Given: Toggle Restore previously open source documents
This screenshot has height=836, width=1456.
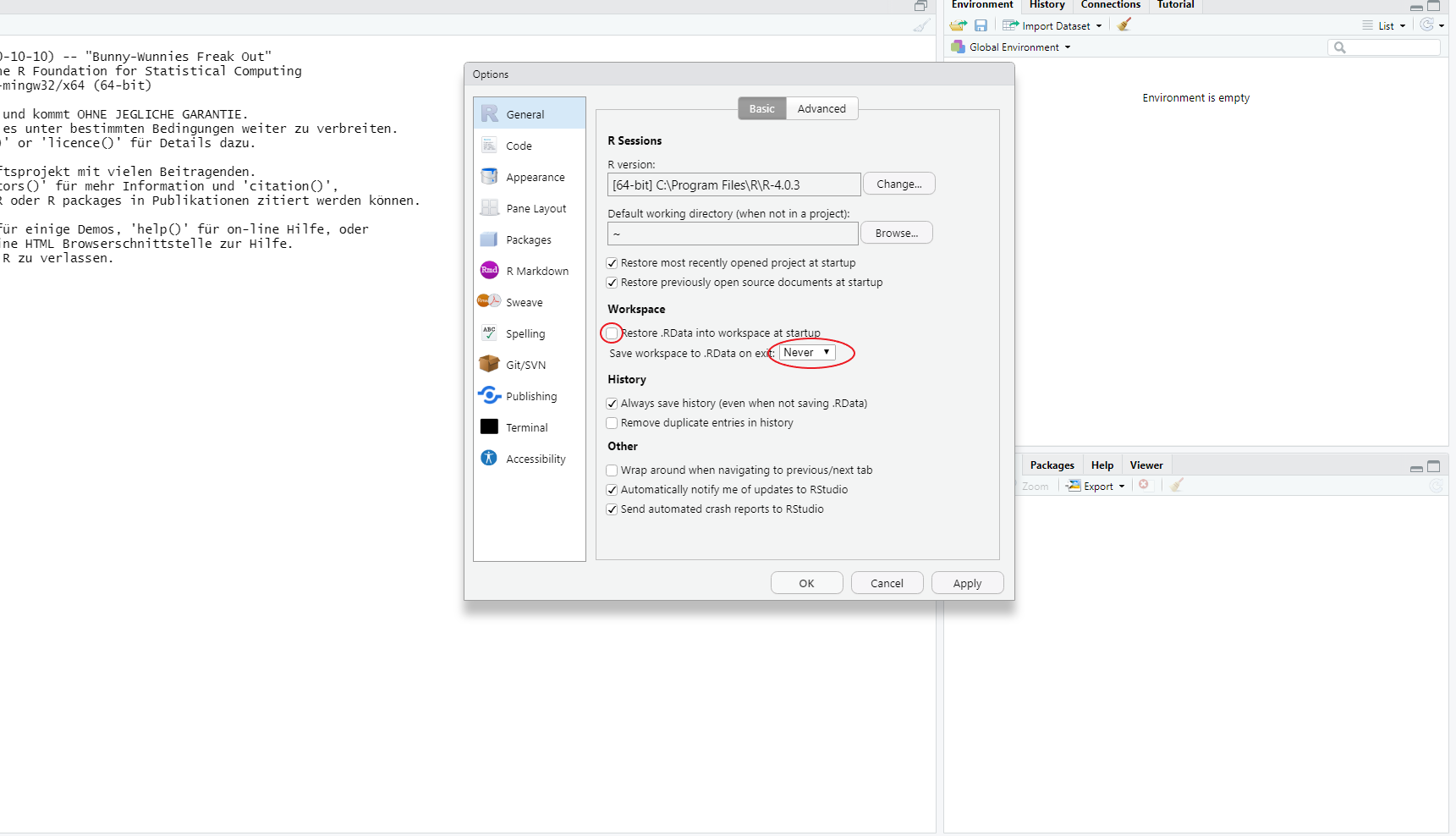Looking at the screenshot, I should [x=612, y=283].
